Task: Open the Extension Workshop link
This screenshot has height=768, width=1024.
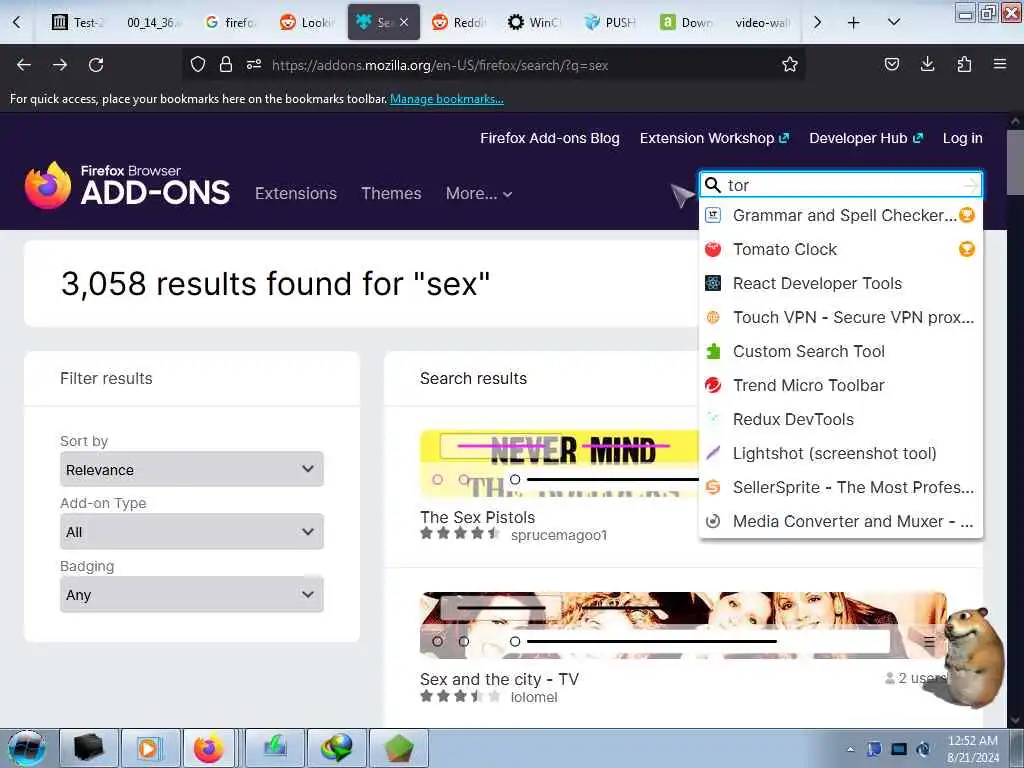Action: [714, 138]
